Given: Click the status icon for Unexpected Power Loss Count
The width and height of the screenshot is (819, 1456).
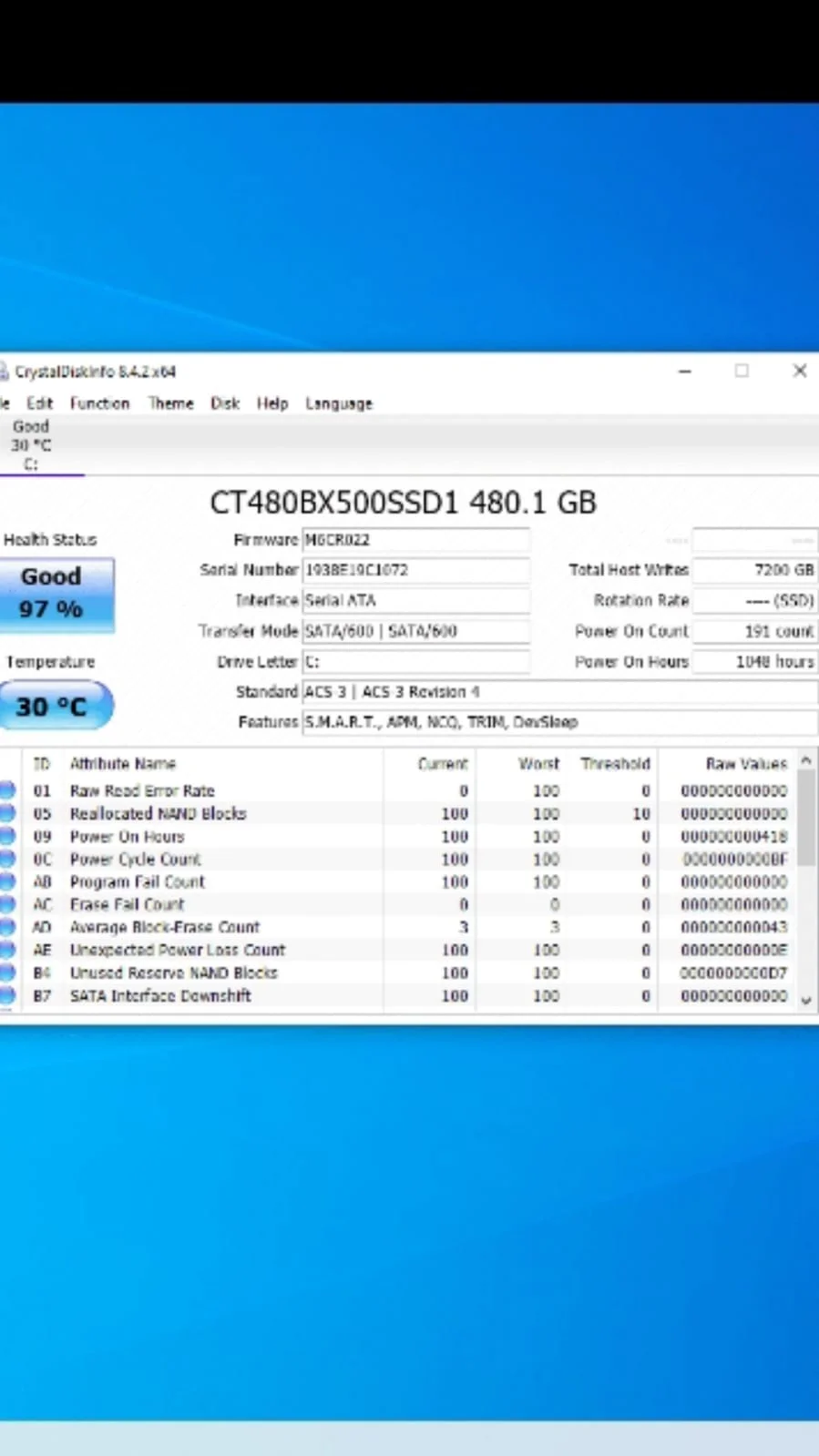Looking at the screenshot, I should click(6, 950).
